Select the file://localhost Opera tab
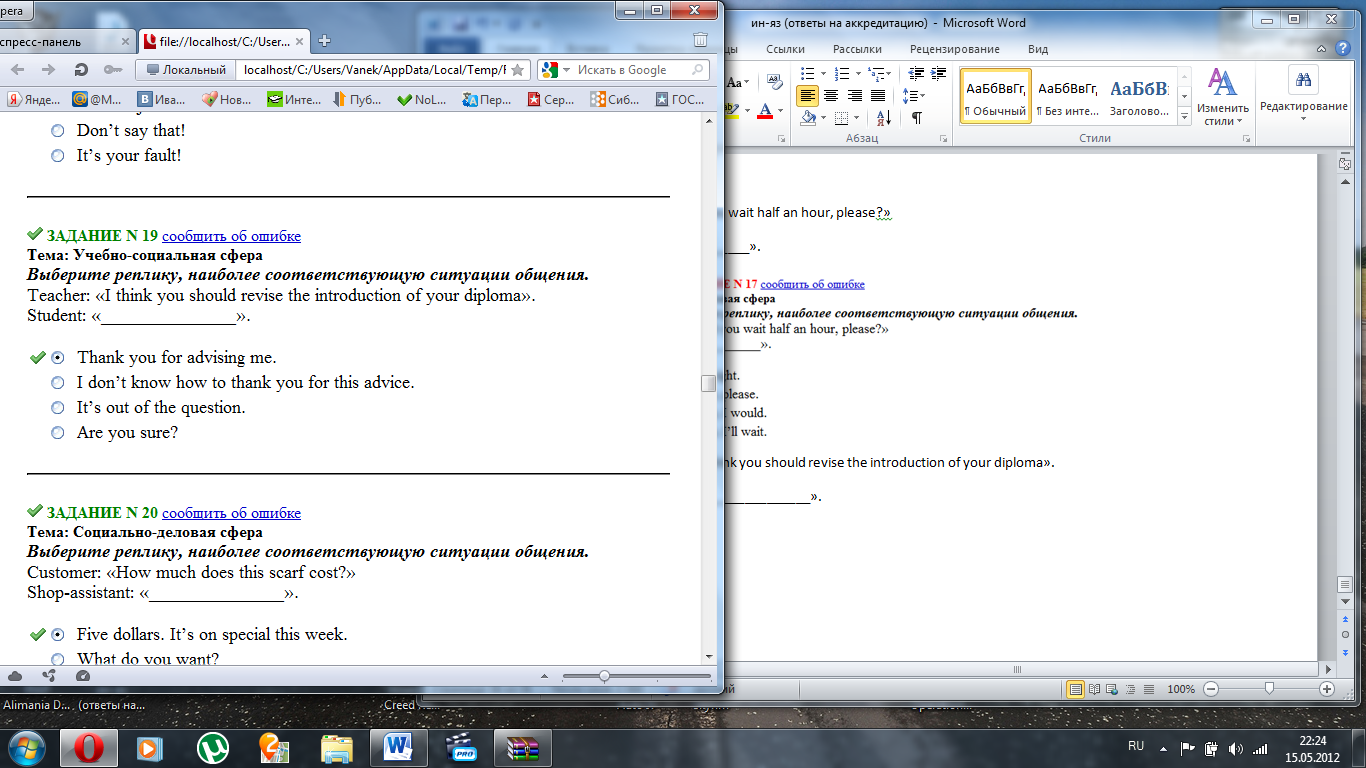1366x768 pixels. (225, 41)
